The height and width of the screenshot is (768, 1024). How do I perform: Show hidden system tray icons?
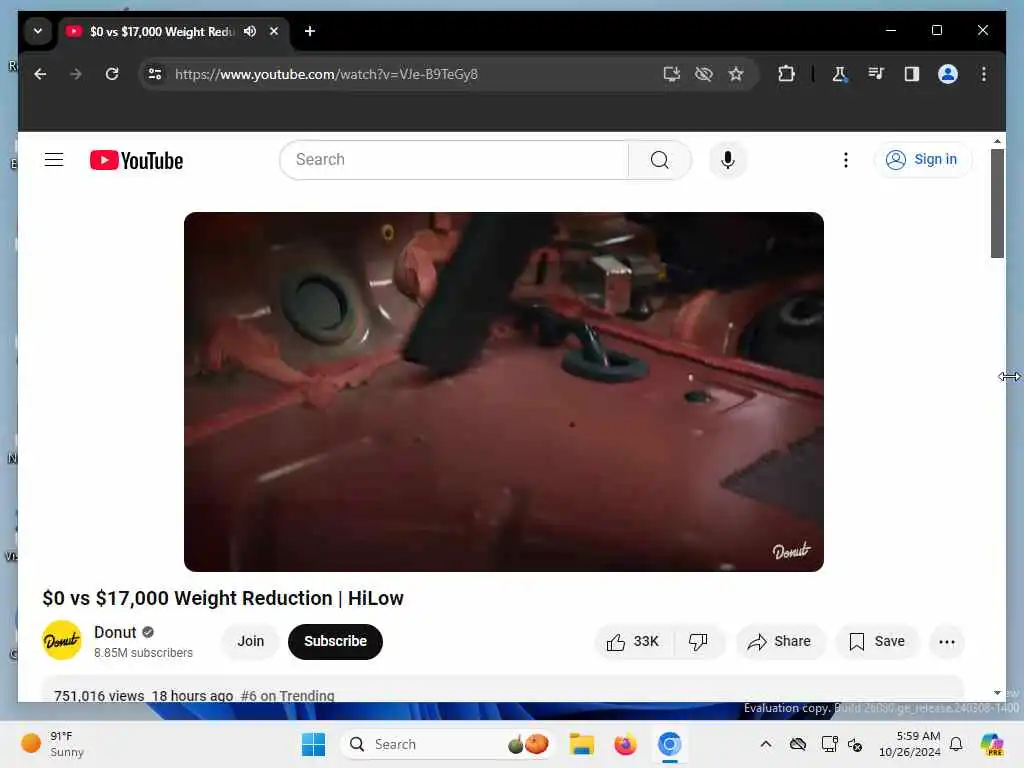coord(766,744)
